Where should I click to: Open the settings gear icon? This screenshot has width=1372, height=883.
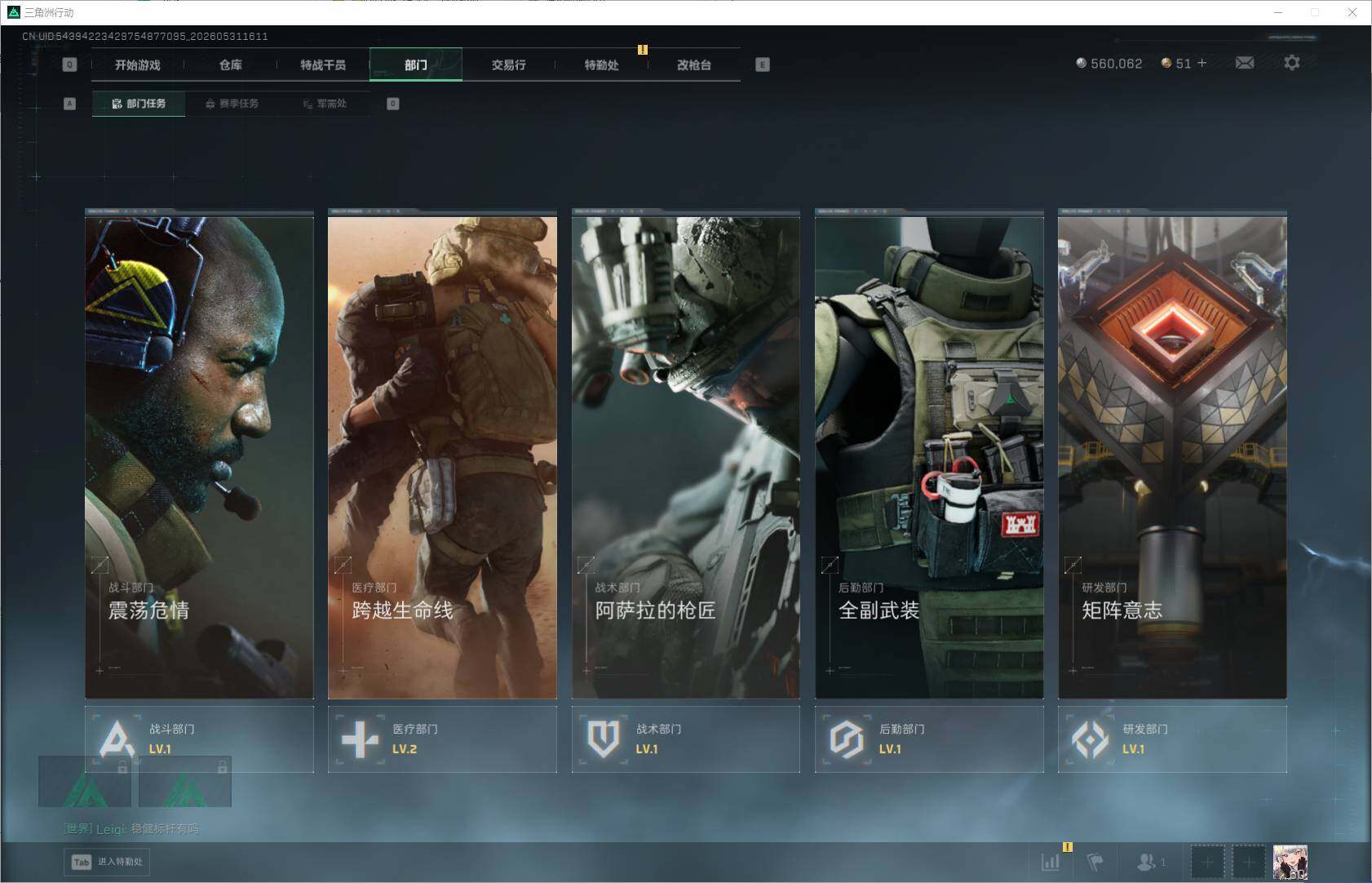tap(1292, 63)
